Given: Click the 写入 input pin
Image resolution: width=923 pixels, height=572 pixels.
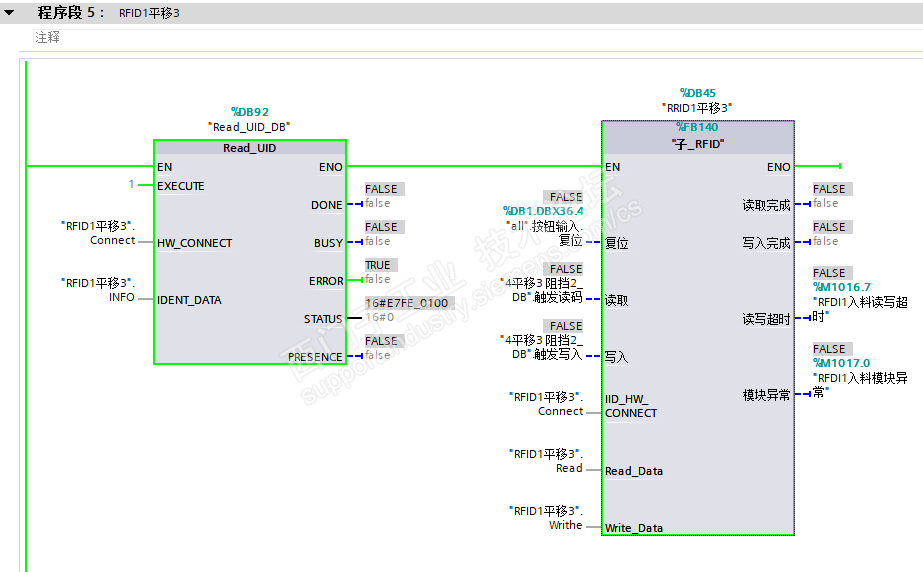Looking at the screenshot, I should pyautogui.click(x=616, y=357).
